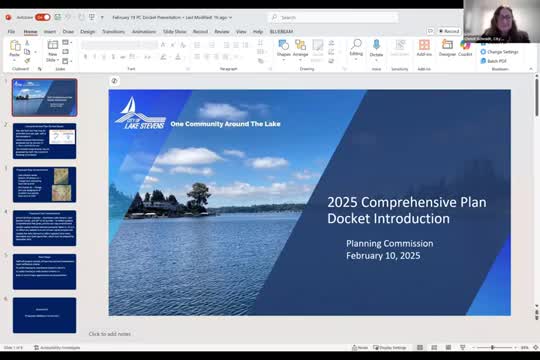Switch to Slide Sorter view icon
The image size is (540, 360).
pyautogui.click(x=434, y=348)
